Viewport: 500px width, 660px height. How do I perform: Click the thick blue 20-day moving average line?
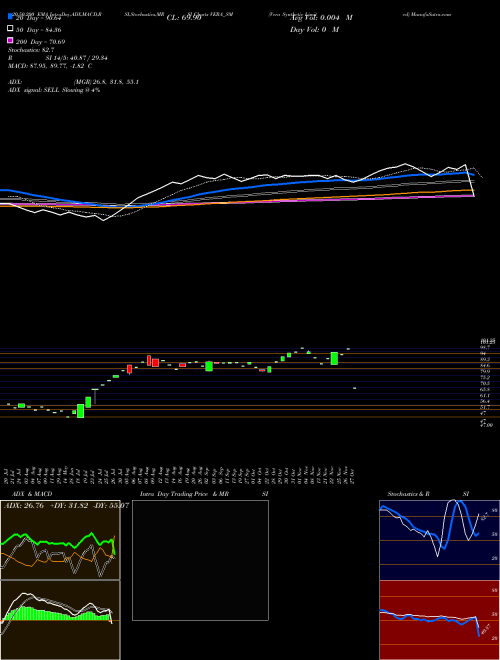tap(269, 184)
